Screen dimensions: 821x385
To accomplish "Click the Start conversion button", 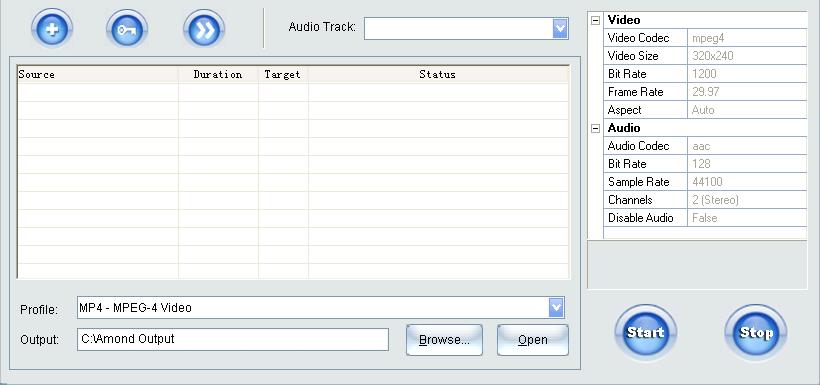I will 645,332.
